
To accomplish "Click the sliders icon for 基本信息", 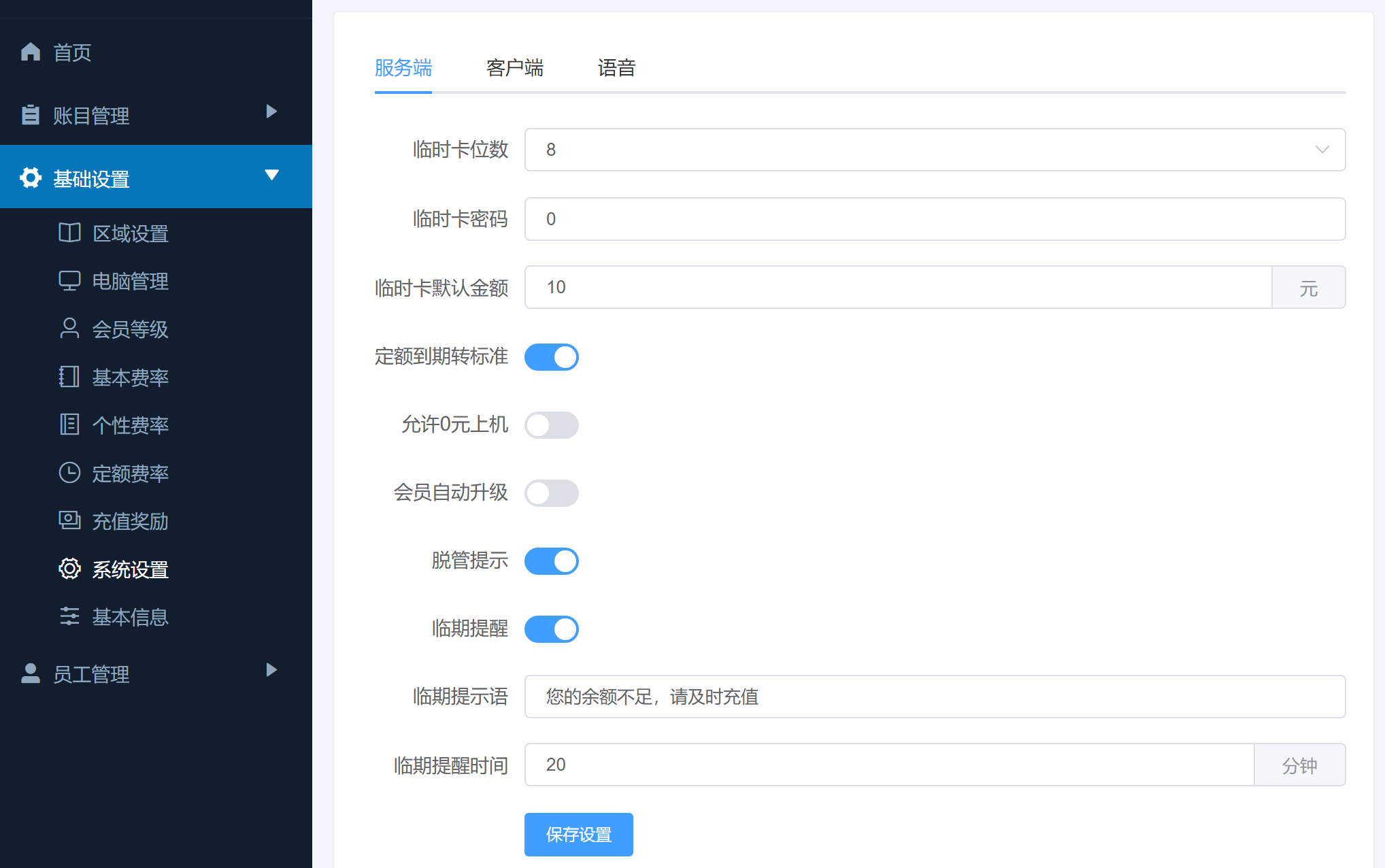I will (x=69, y=616).
